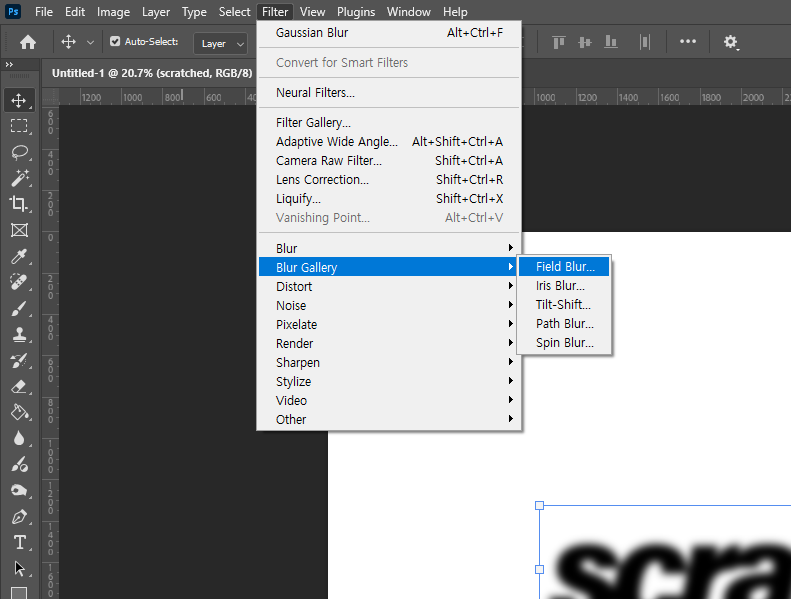
Task: Open the three-dots align options
Action: pyautogui.click(x=688, y=41)
